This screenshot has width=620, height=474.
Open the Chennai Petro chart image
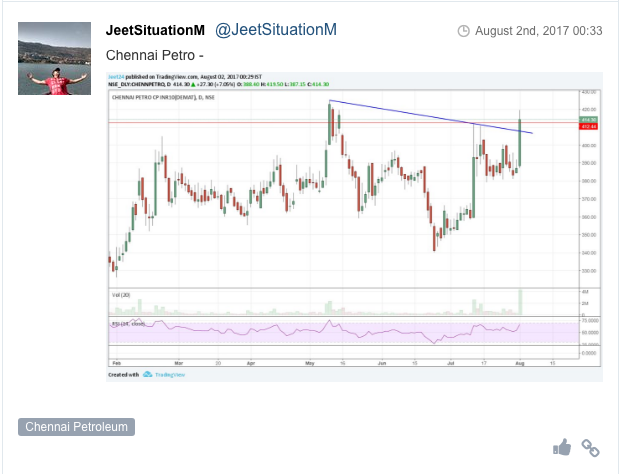pyautogui.click(x=354, y=227)
